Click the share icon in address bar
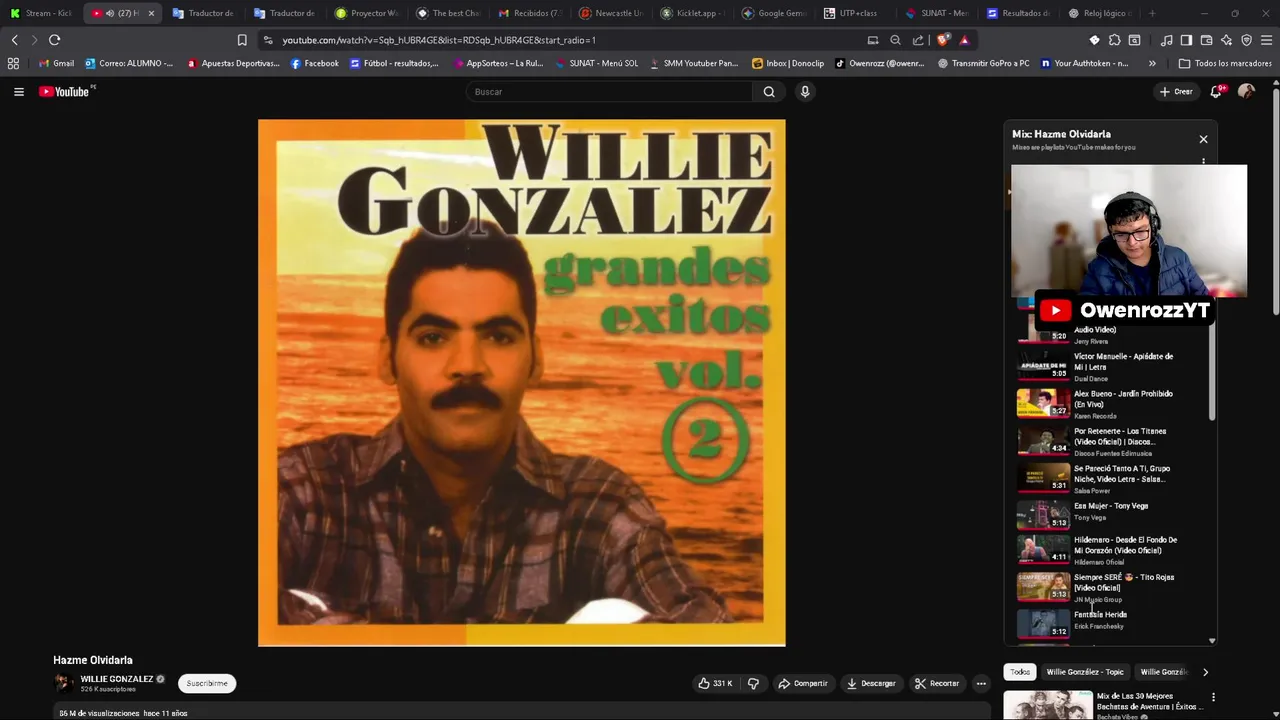 coord(918,40)
